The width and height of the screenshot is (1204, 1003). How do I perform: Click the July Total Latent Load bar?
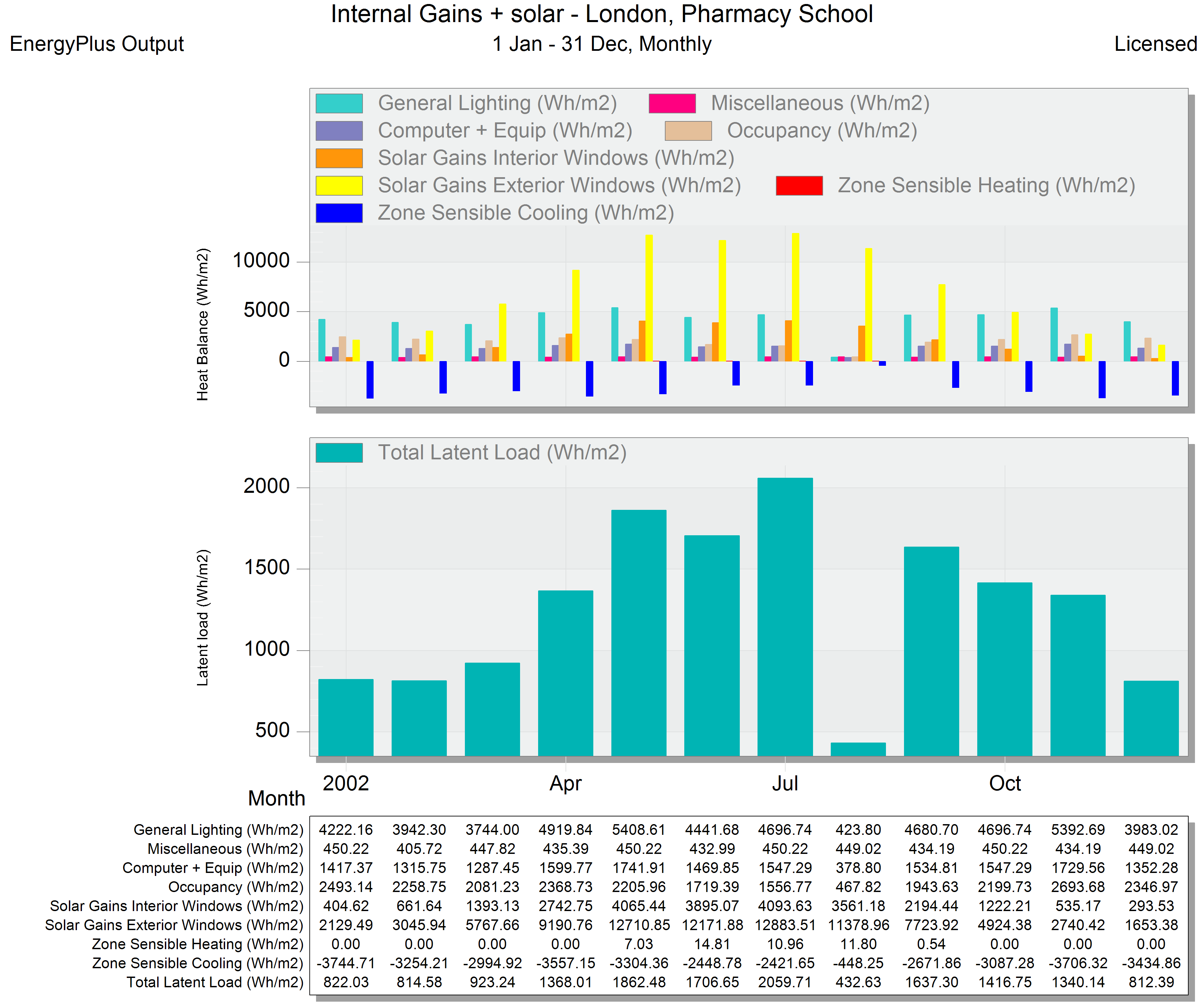(x=785, y=617)
